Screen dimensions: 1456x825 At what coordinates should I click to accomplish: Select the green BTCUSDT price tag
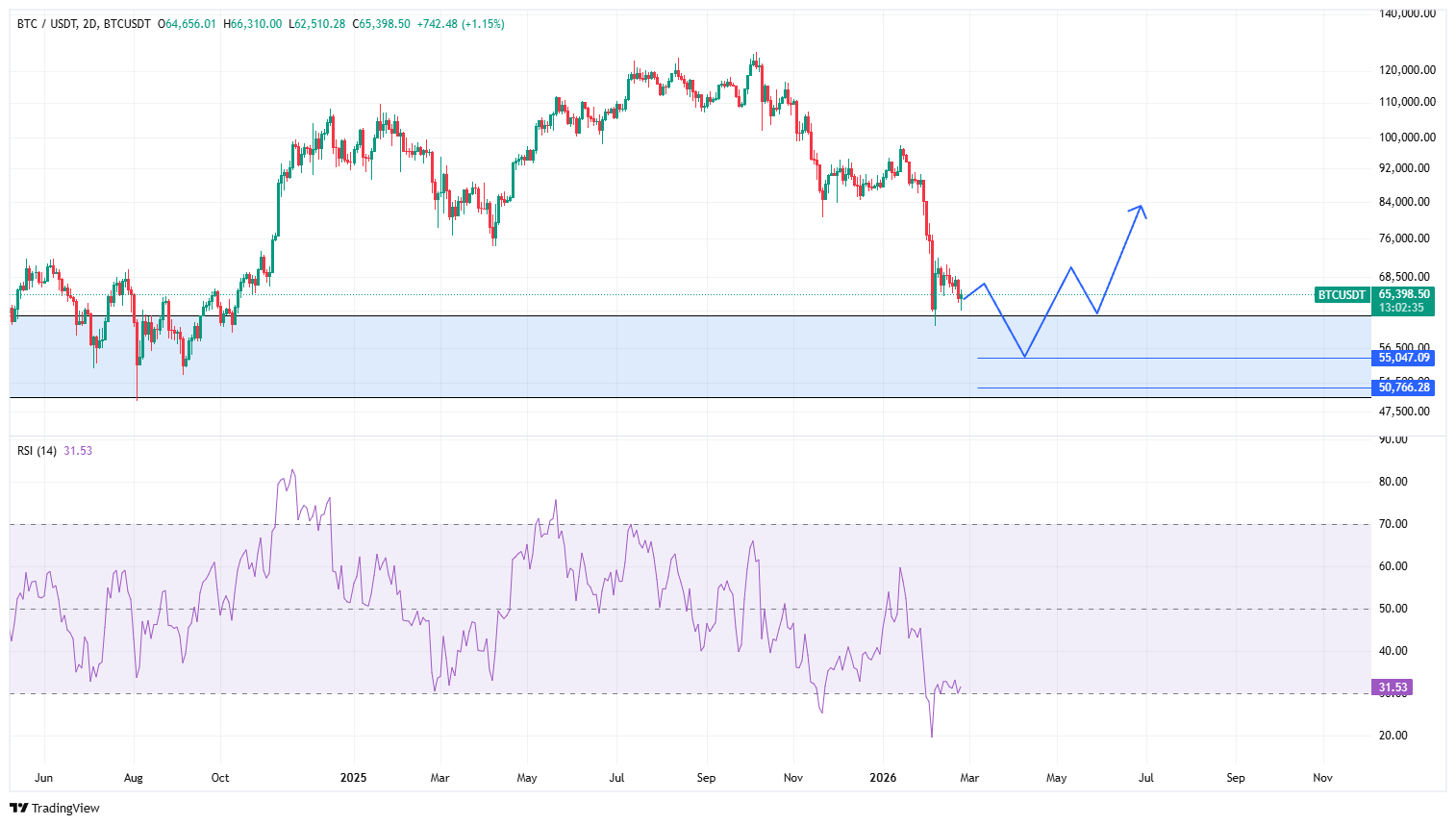point(1342,295)
